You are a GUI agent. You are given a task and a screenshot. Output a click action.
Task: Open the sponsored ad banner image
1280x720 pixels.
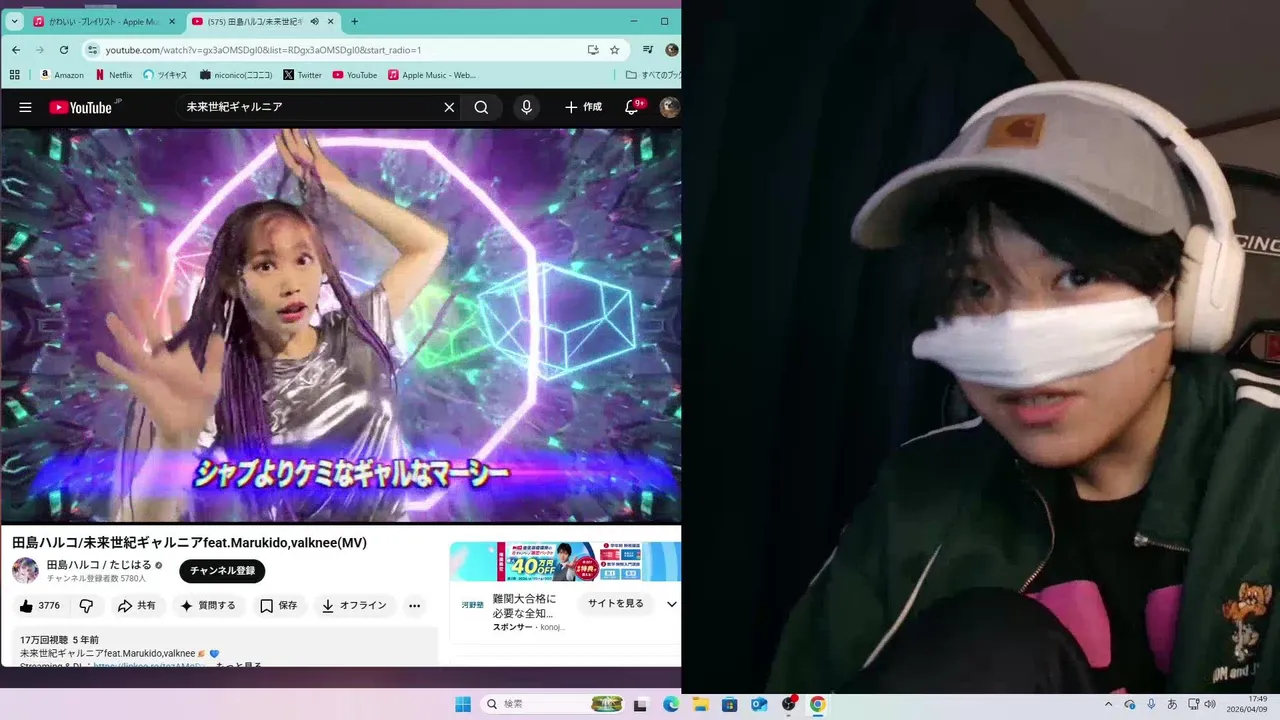click(x=565, y=562)
